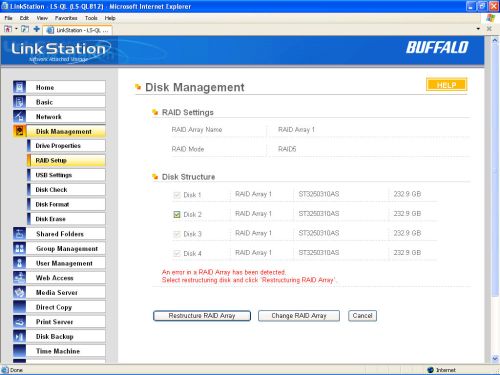Toggle the Disk 3 checkbox
Viewport: 500px width, 375px height.
coord(177,234)
